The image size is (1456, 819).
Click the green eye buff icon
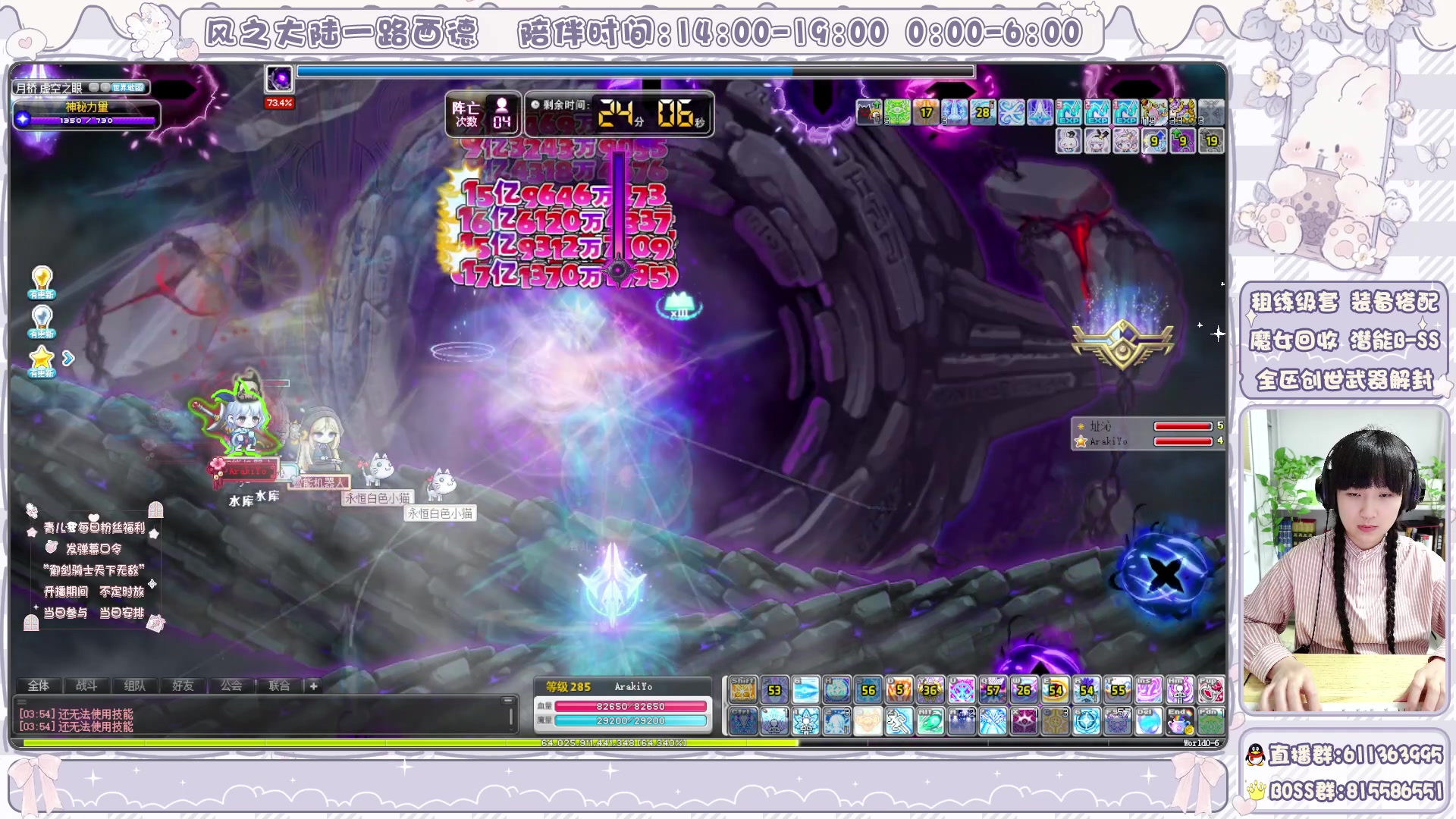[x=898, y=112]
